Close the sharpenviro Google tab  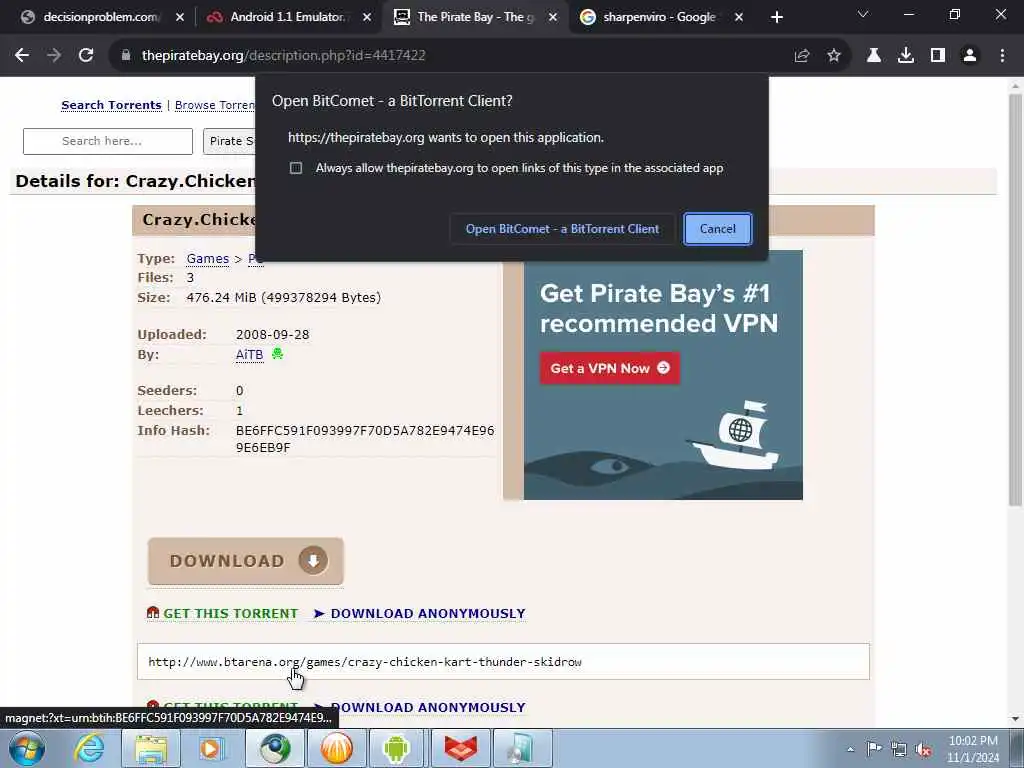(x=739, y=18)
